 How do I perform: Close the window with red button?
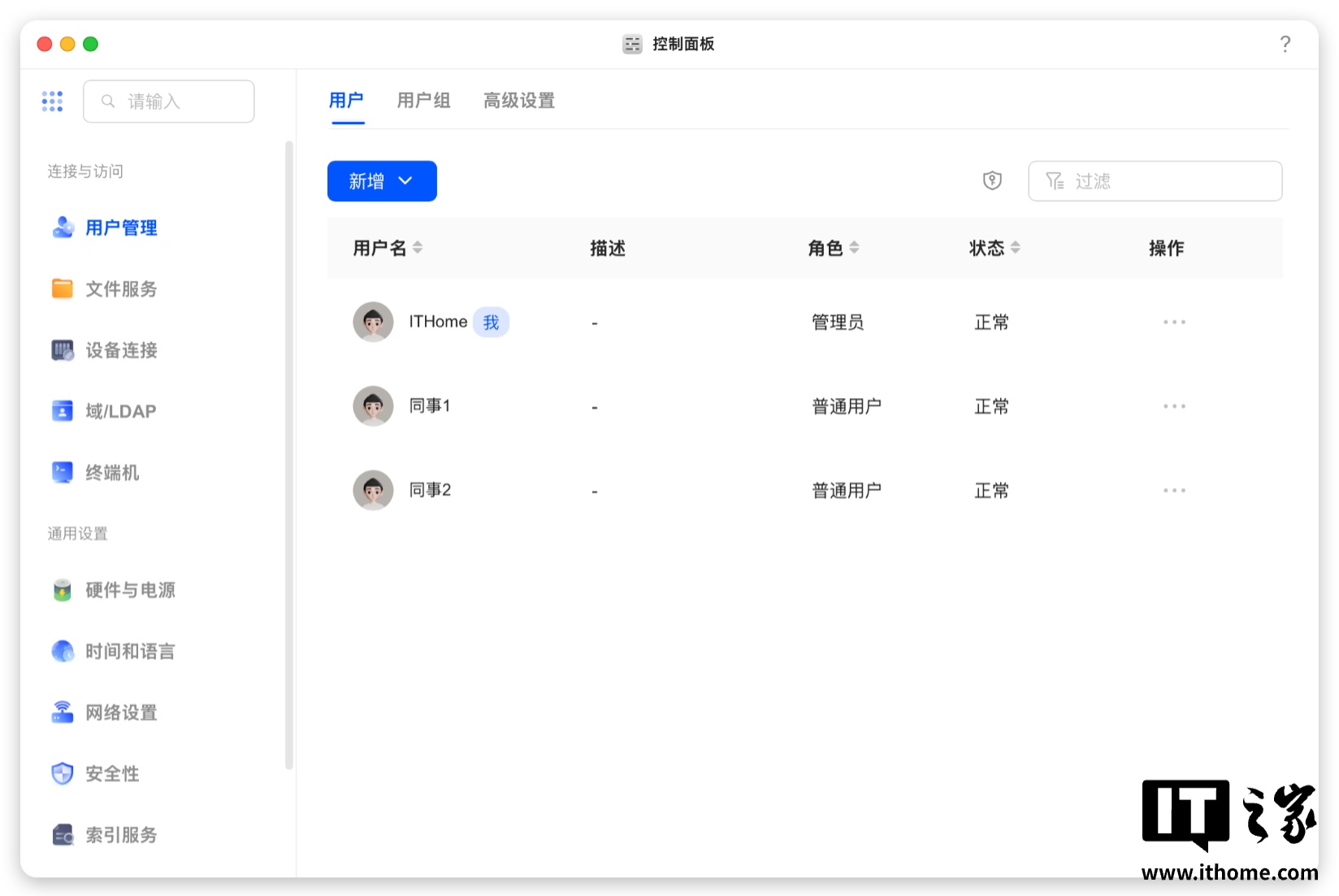pos(45,44)
